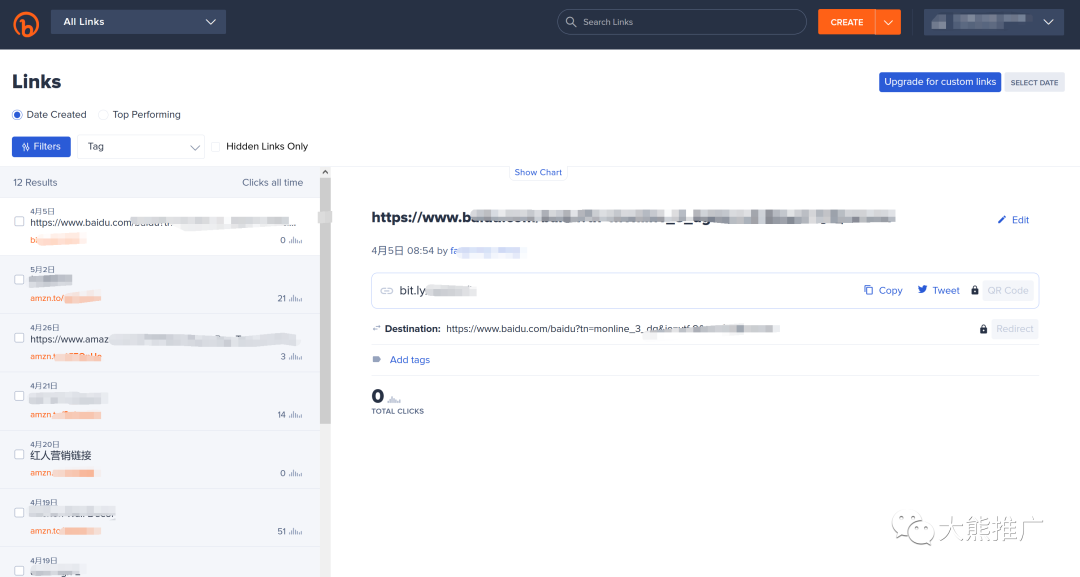Tick the checkbox for the 4月21日 link

click(x=19, y=396)
